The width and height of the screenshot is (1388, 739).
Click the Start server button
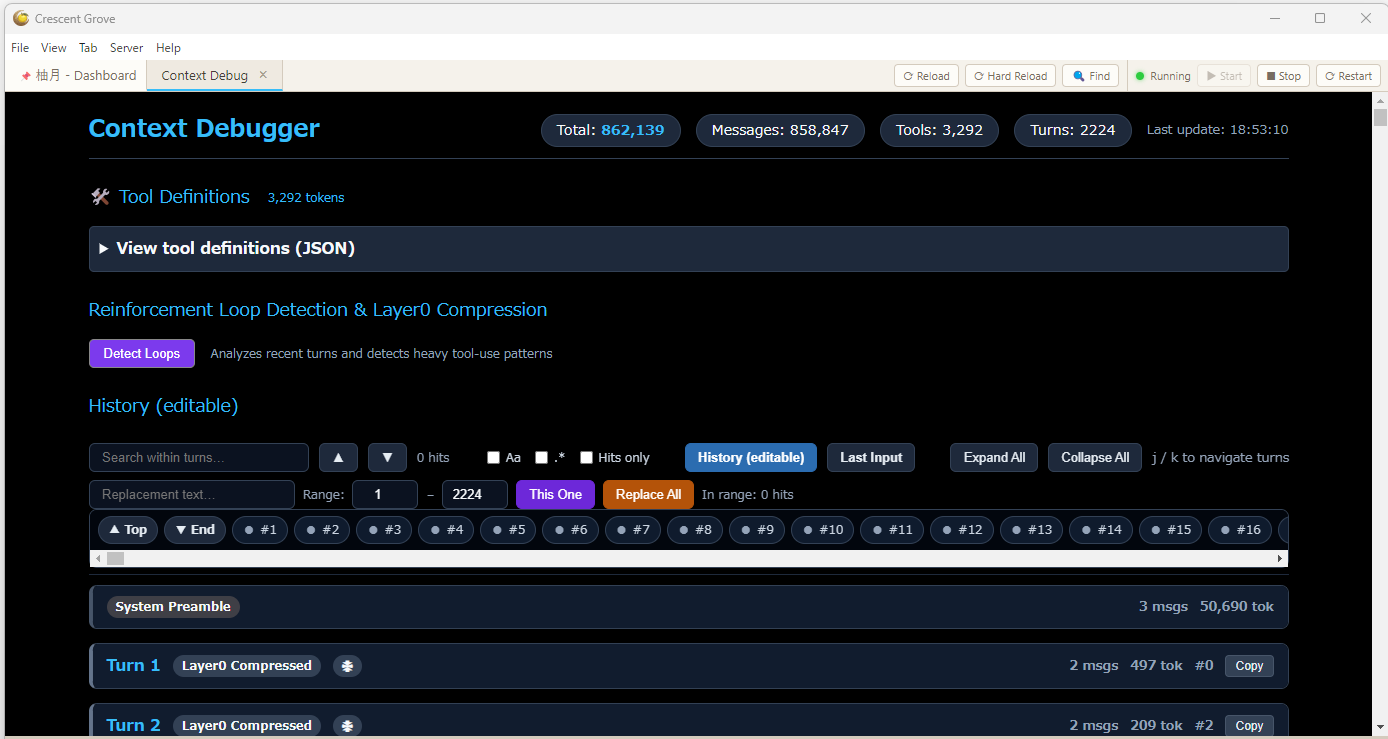point(1224,76)
